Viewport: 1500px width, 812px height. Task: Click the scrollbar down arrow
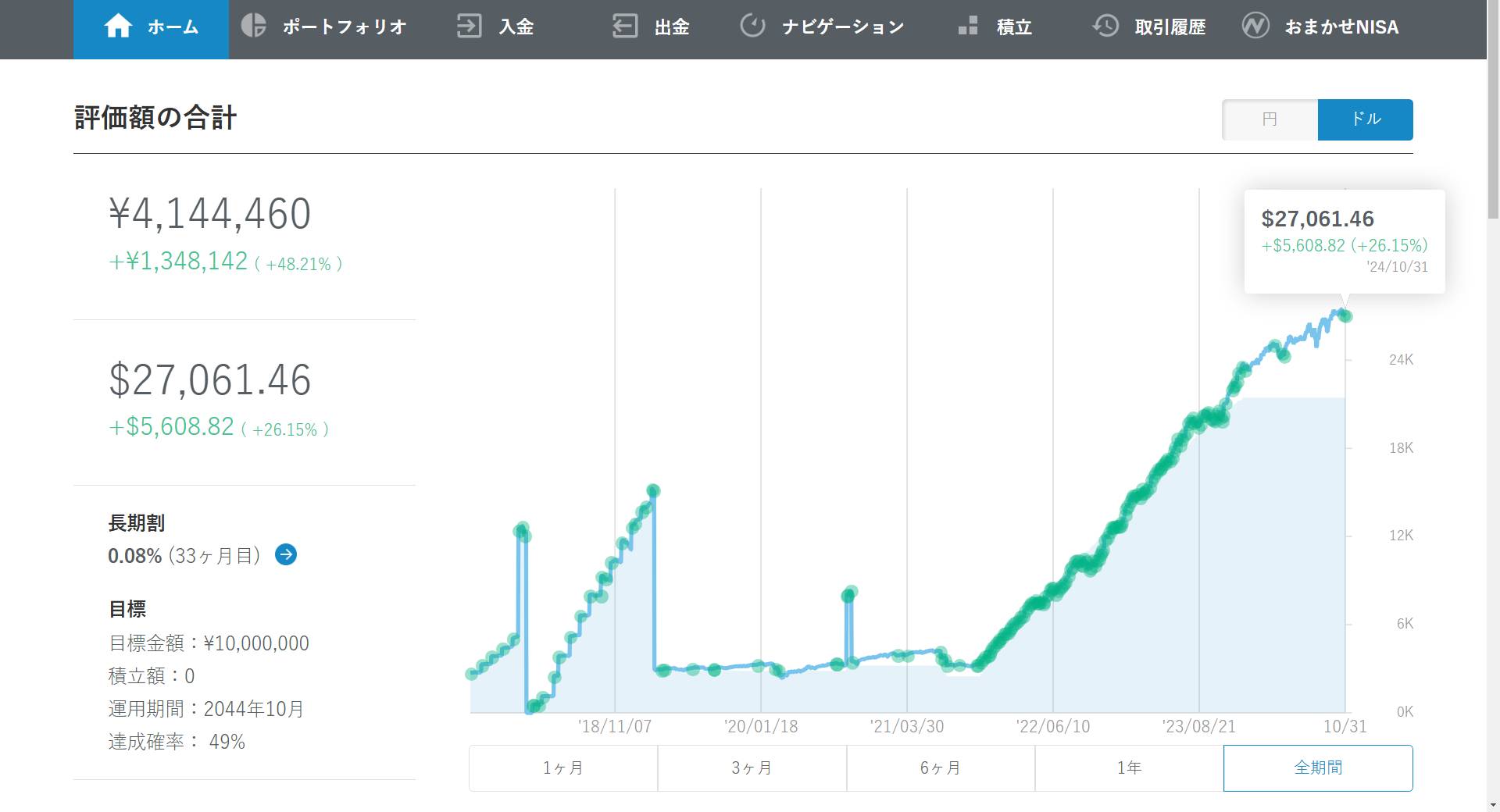(1493, 804)
